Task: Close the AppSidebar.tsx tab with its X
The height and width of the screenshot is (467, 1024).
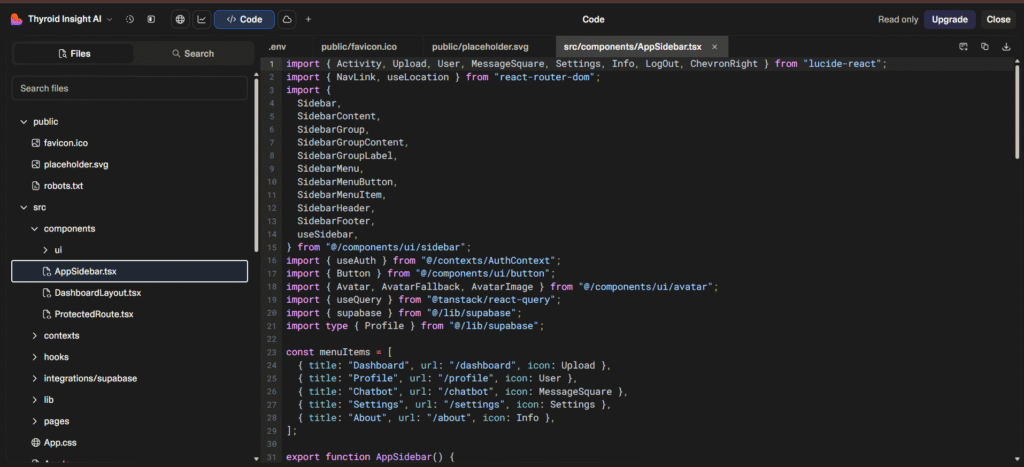Action: 714,47
